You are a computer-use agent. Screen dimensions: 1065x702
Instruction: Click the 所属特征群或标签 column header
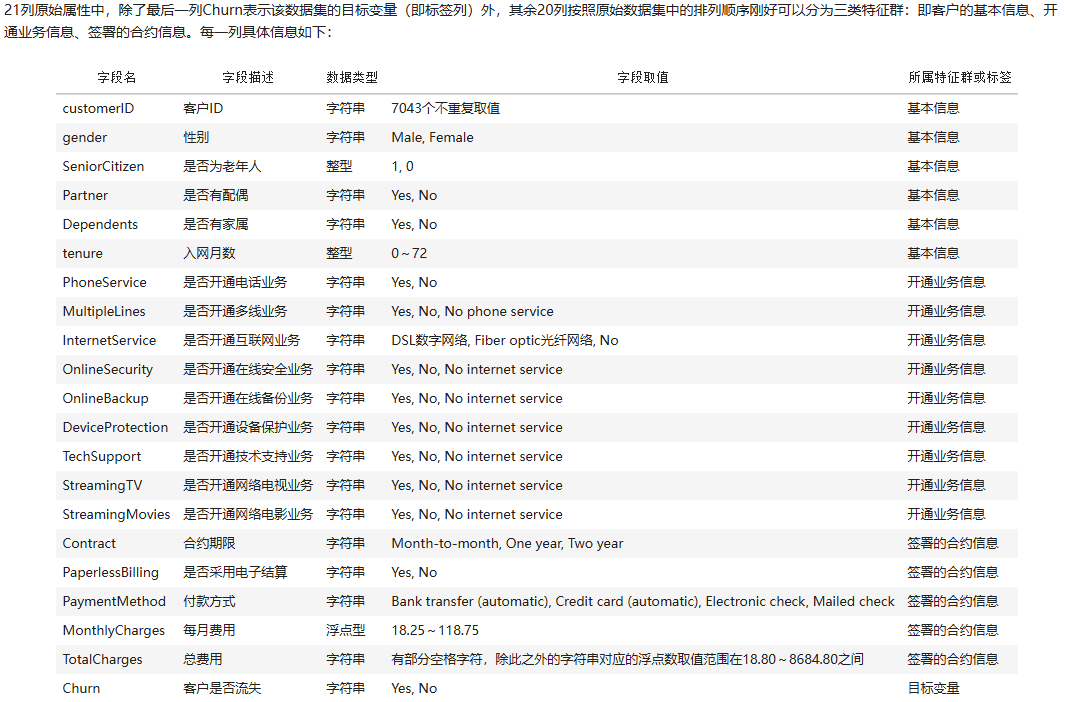(960, 77)
